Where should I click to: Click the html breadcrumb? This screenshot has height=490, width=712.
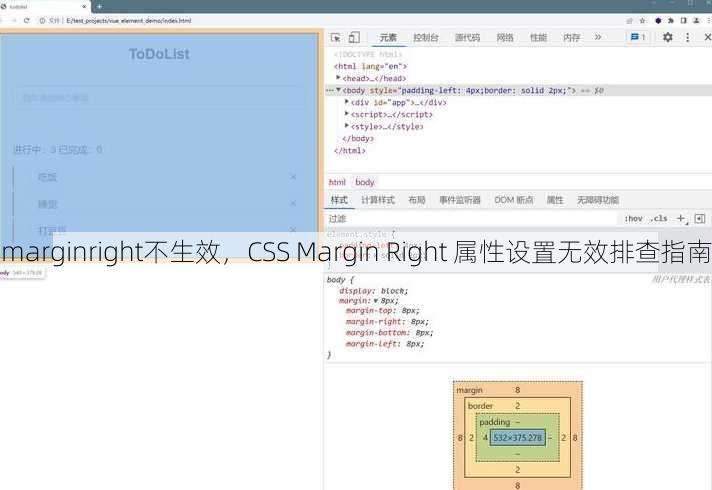pyautogui.click(x=337, y=182)
